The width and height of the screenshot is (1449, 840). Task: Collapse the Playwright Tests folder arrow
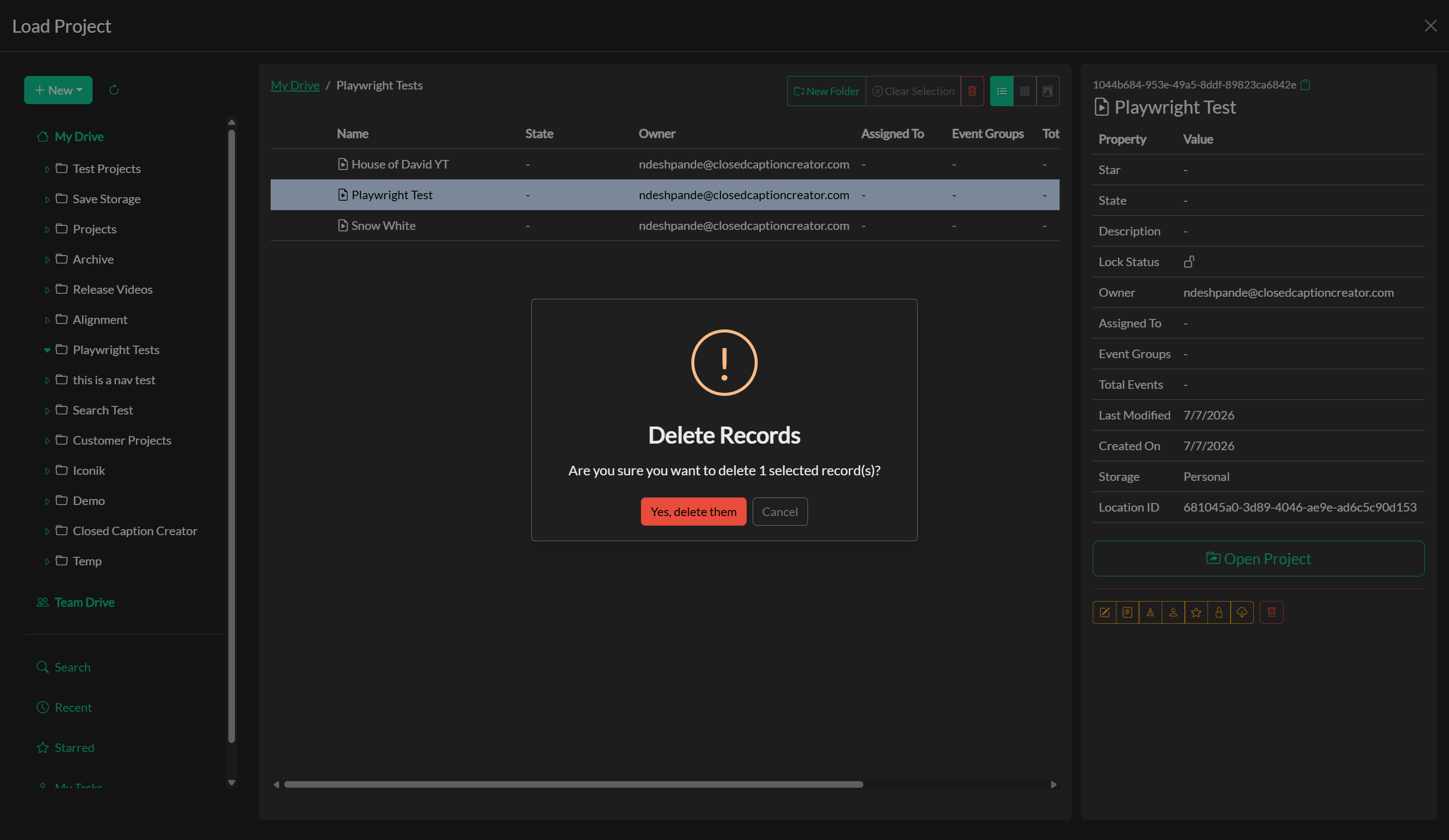(x=47, y=350)
